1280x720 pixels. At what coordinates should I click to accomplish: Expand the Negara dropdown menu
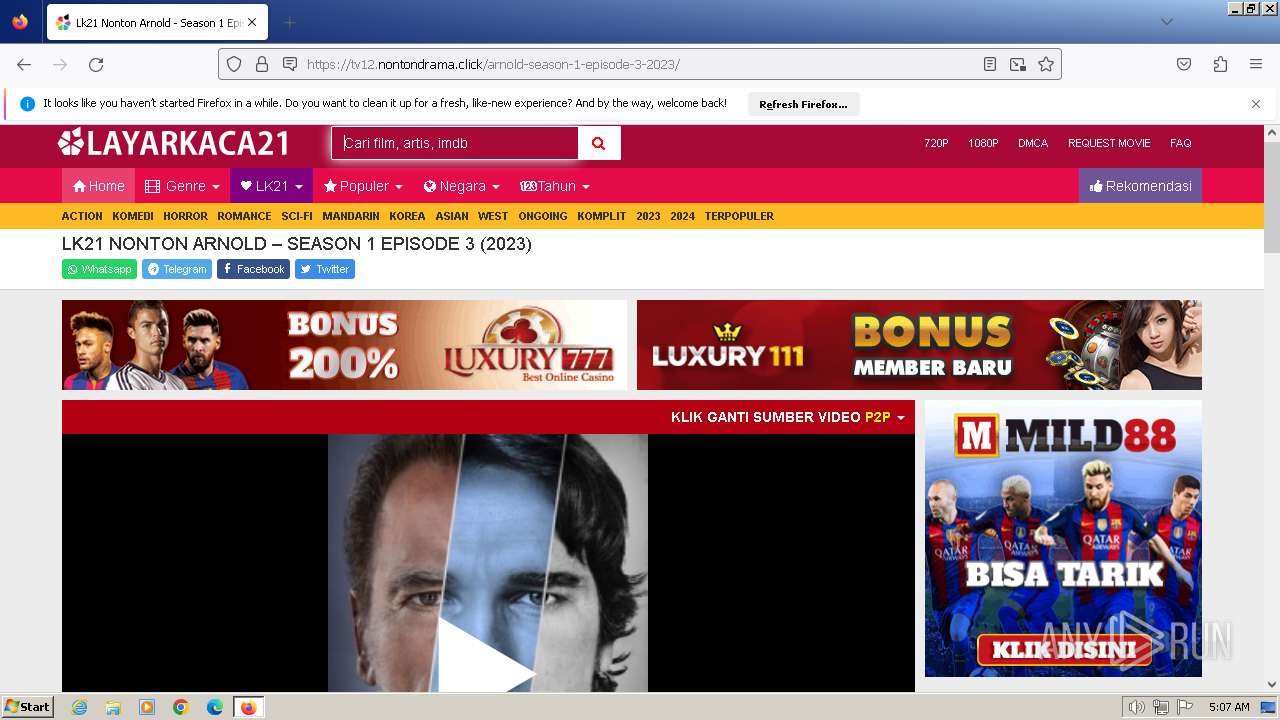[x=461, y=186]
